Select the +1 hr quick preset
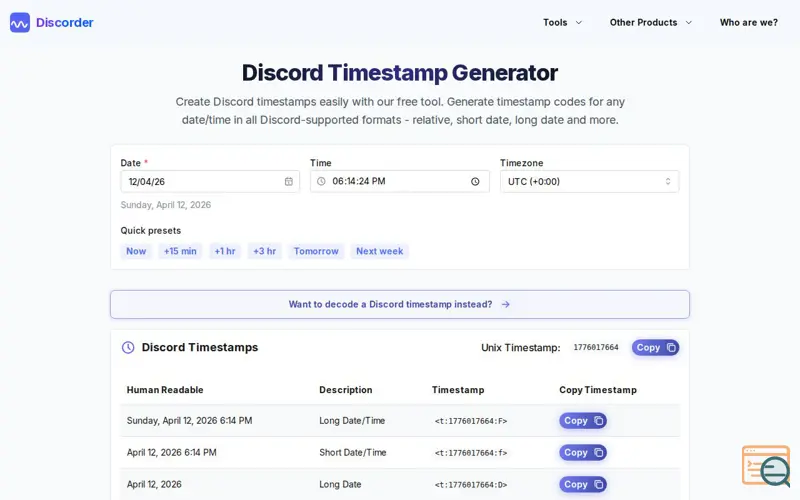This screenshot has width=800, height=500. pyautogui.click(x=225, y=251)
